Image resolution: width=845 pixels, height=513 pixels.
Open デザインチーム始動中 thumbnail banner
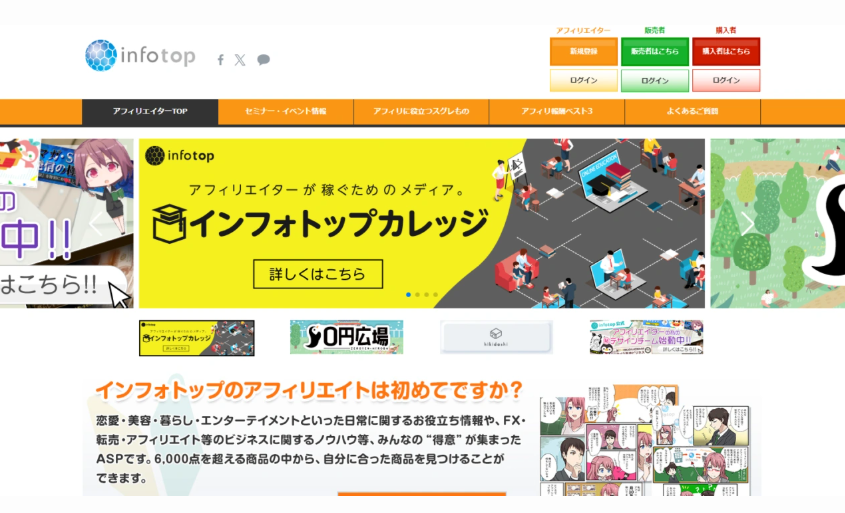(646, 337)
